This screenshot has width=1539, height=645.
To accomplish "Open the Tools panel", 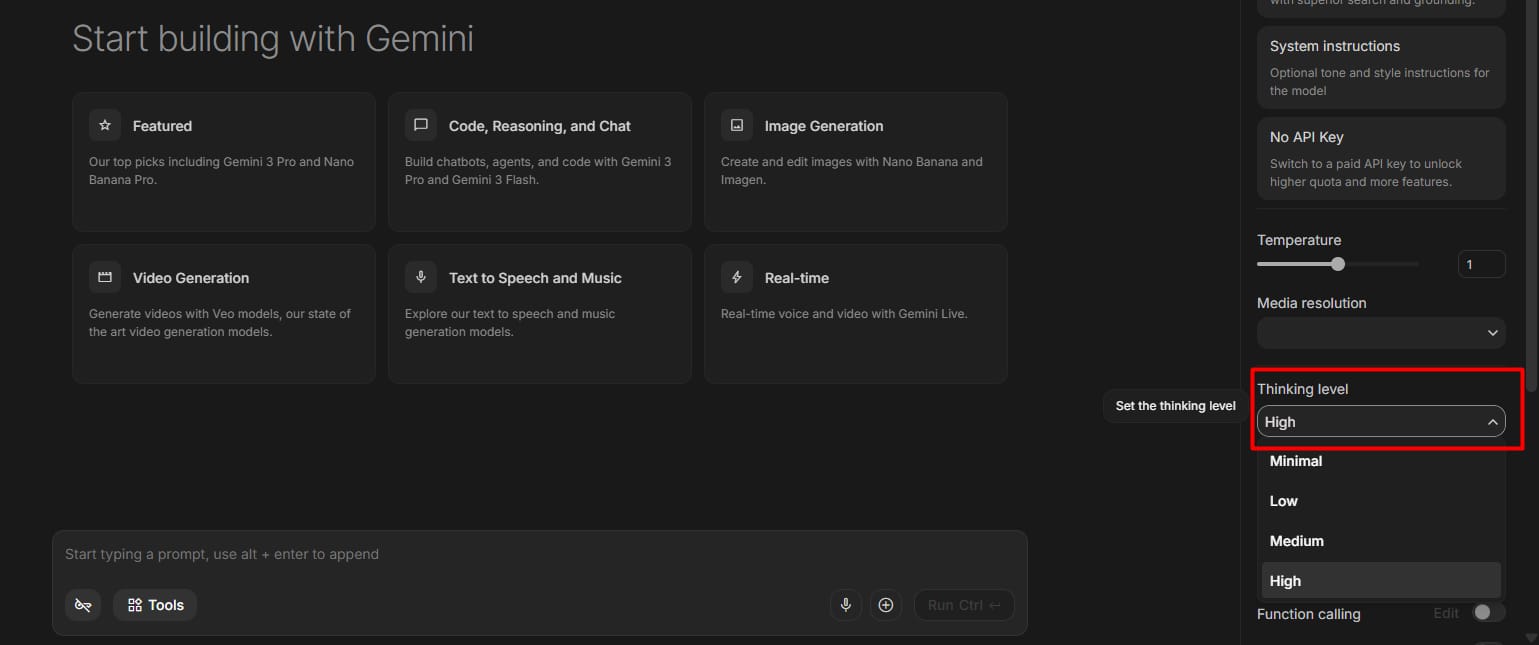I will 154,604.
